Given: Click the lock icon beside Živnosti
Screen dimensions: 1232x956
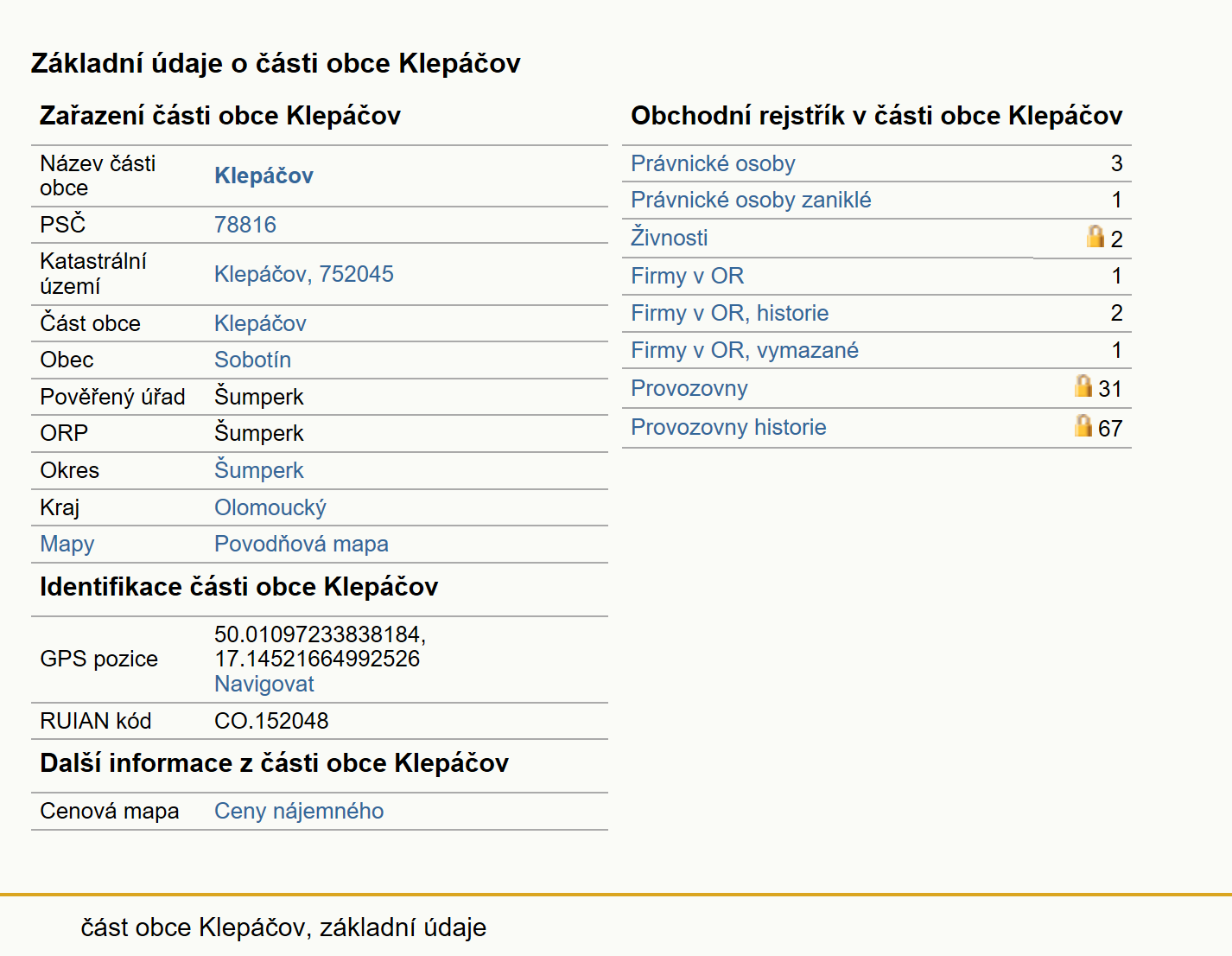Looking at the screenshot, I should coord(1095,236).
